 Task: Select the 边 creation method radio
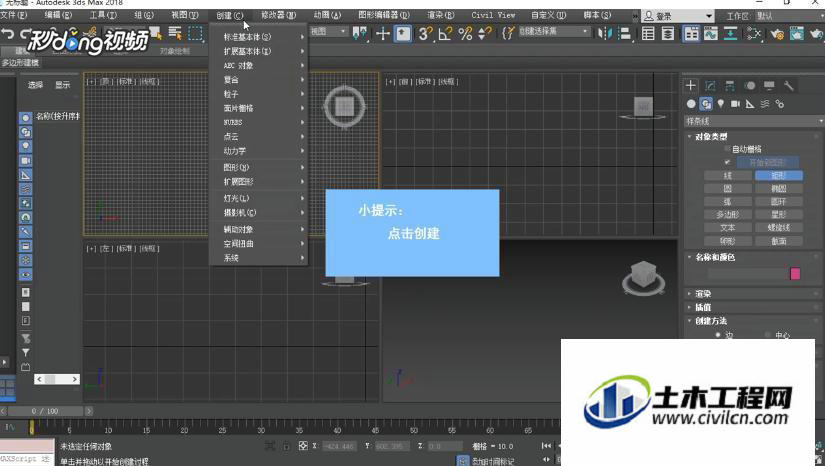(x=718, y=335)
